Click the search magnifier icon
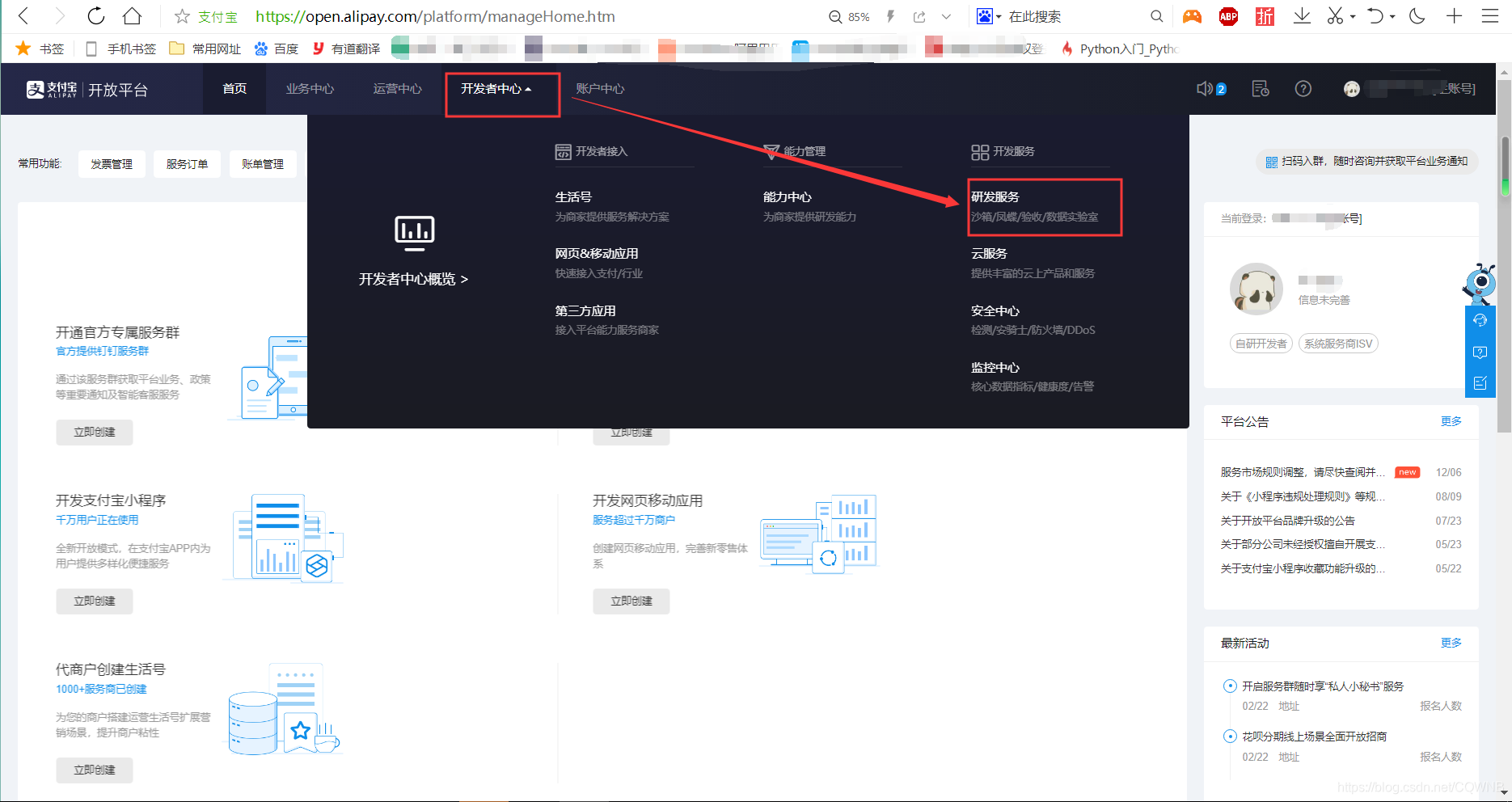The image size is (1512, 802). coord(1157,16)
